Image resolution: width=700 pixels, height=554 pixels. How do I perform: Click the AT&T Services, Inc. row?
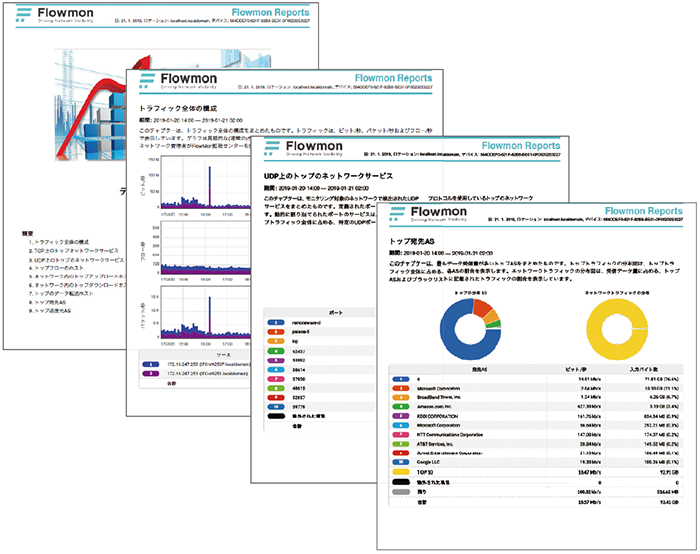click(536, 444)
